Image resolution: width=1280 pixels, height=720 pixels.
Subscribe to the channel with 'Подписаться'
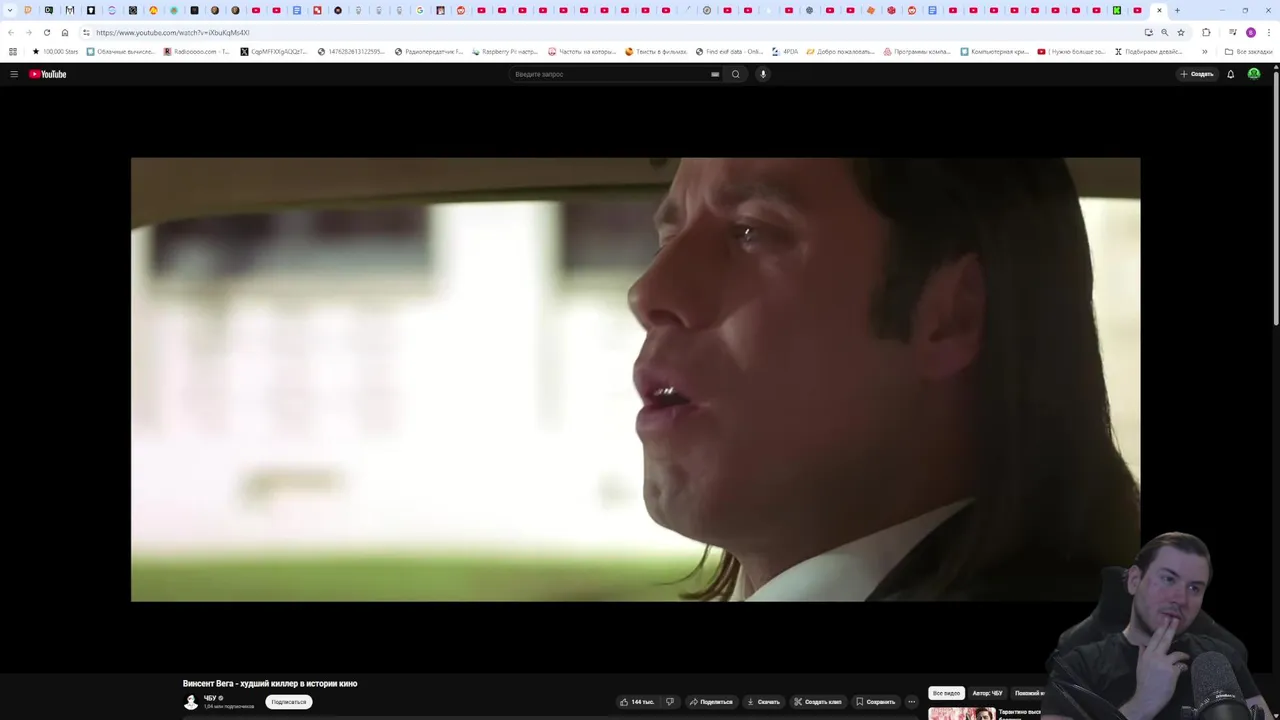pos(289,702)
